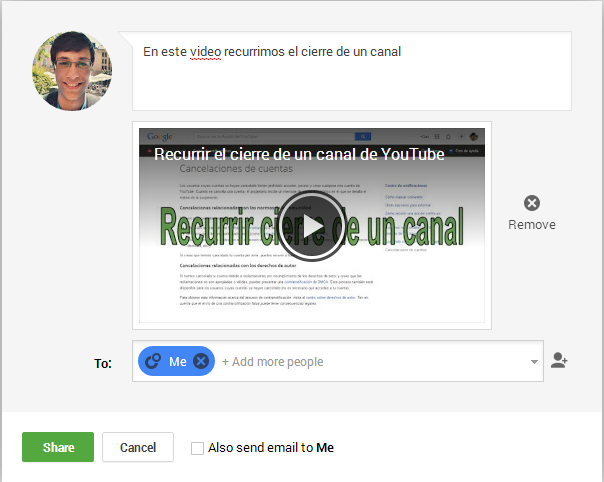Click the circles icon in Me chip
Screen dimensions: 604x482
point(153,361)
